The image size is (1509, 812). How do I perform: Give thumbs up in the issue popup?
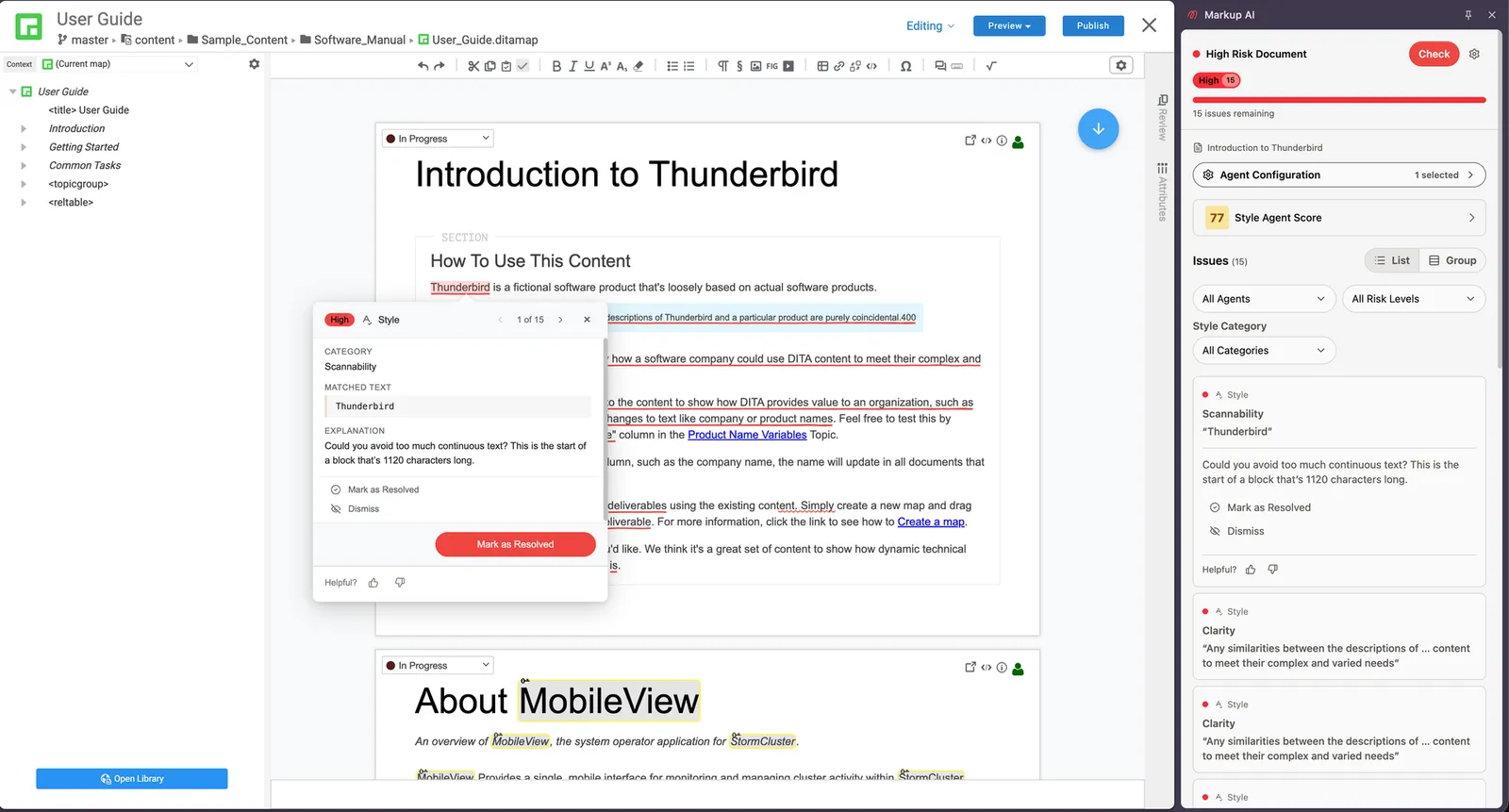click(x=373, y=583)
